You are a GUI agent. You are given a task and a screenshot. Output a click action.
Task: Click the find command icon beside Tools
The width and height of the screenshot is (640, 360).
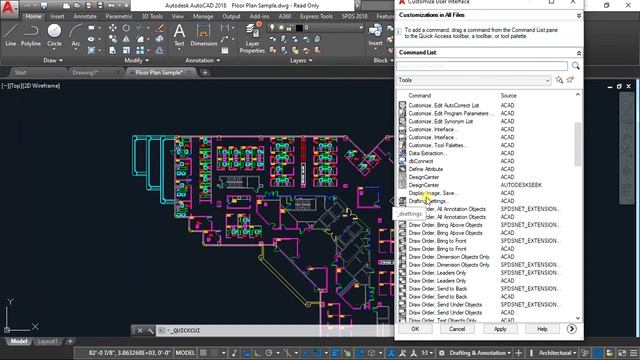pos(559,80)
